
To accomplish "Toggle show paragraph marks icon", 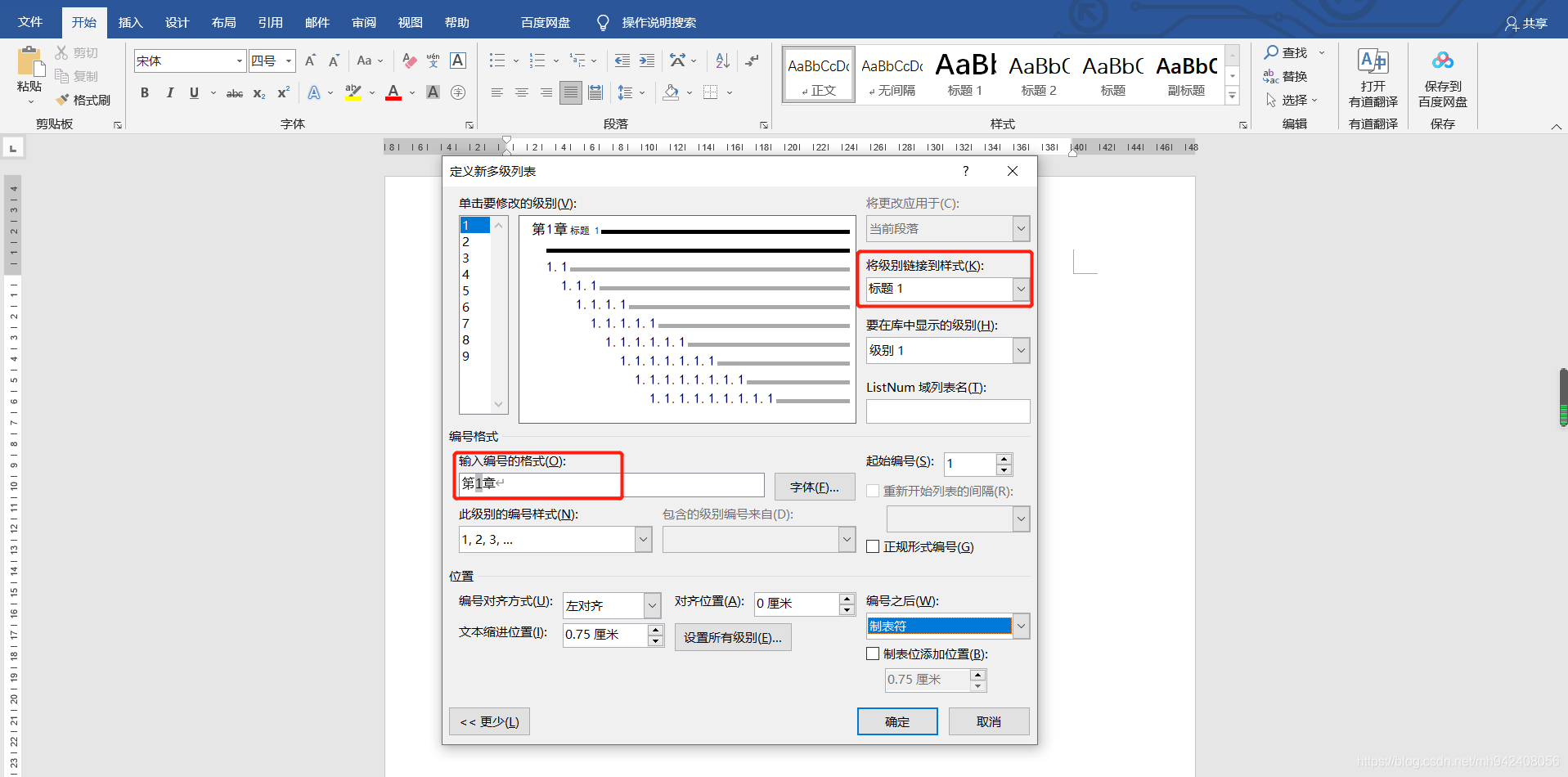I will tap(753, 61).
